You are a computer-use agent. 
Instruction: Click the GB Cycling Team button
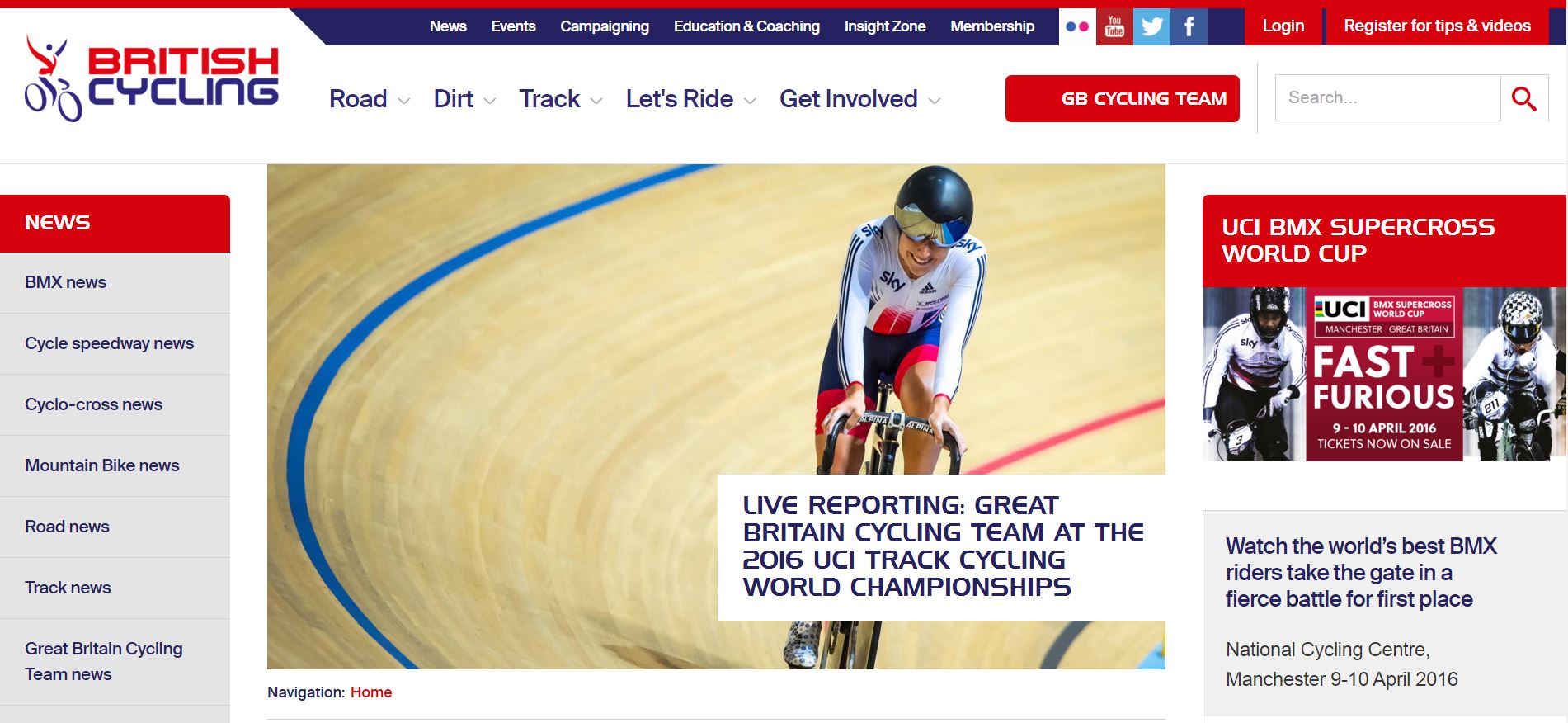click(x=1122, y=98)
